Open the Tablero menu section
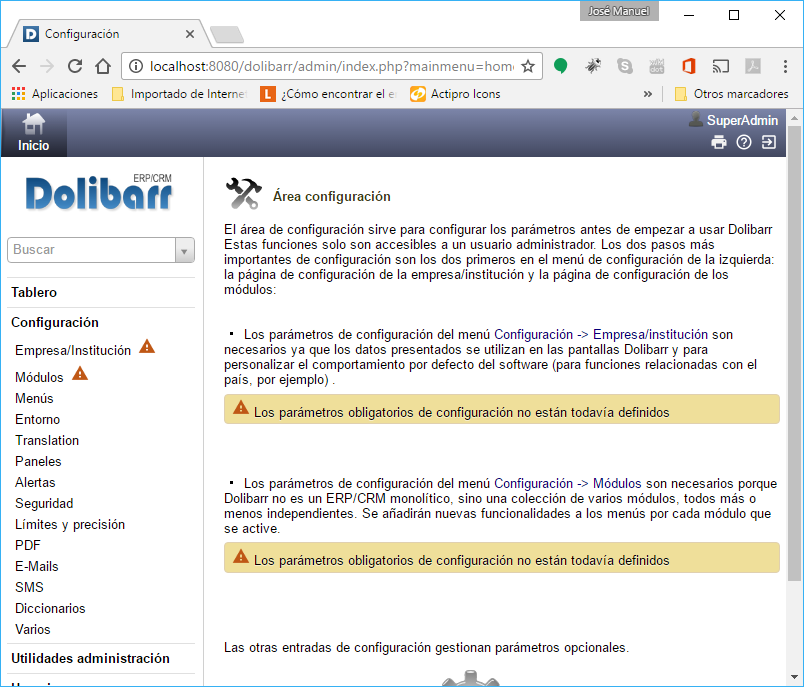 [34, 293]
